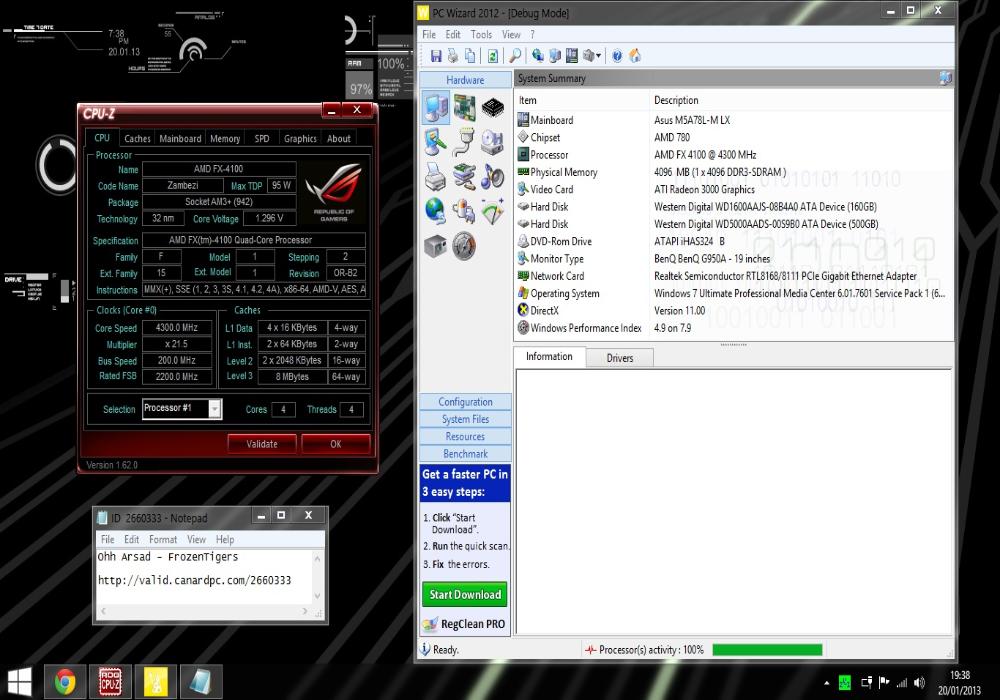
Task: Click the volume speaker tray icon
Action: [919, 683]
